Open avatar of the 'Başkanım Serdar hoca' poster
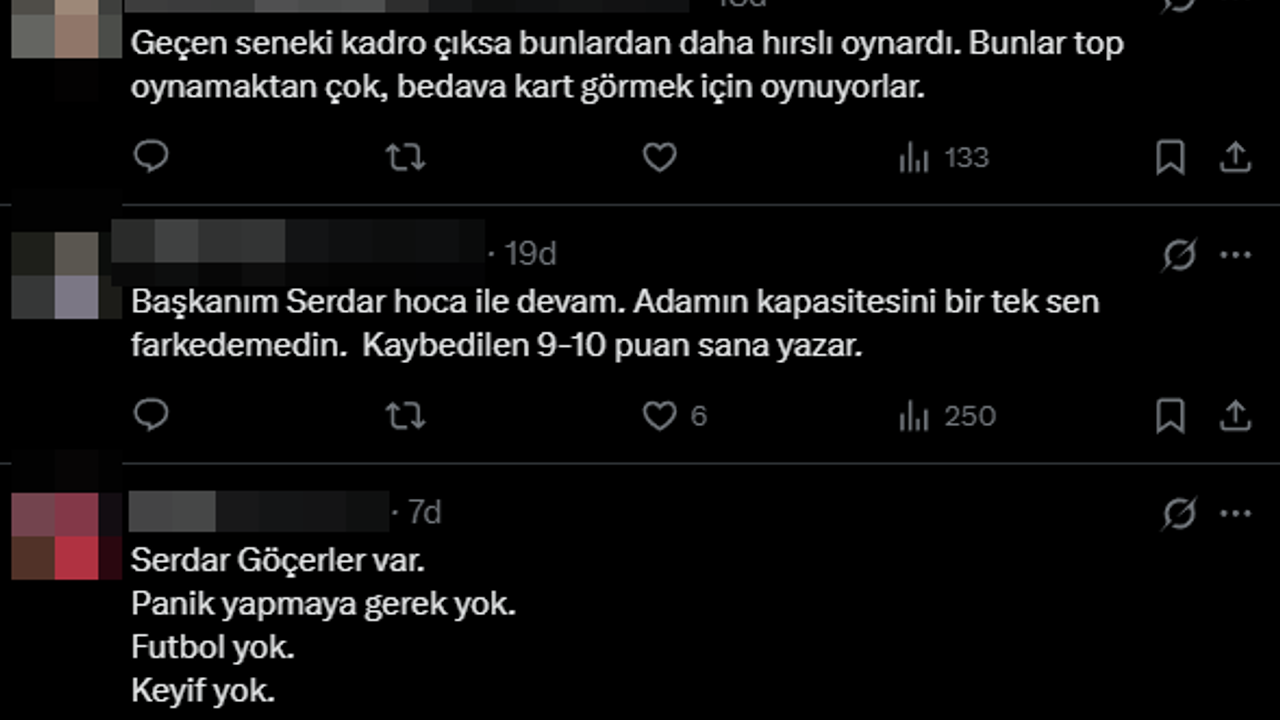The image size is (1280, 720). [55, 275]
